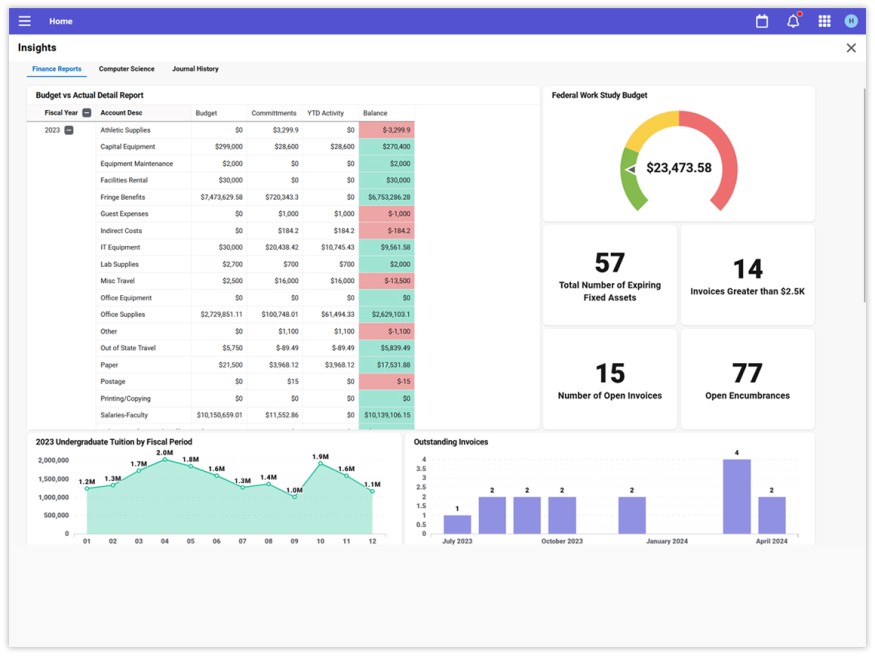Click the Balance column header
875x656 pixels.
pos(375,113)
